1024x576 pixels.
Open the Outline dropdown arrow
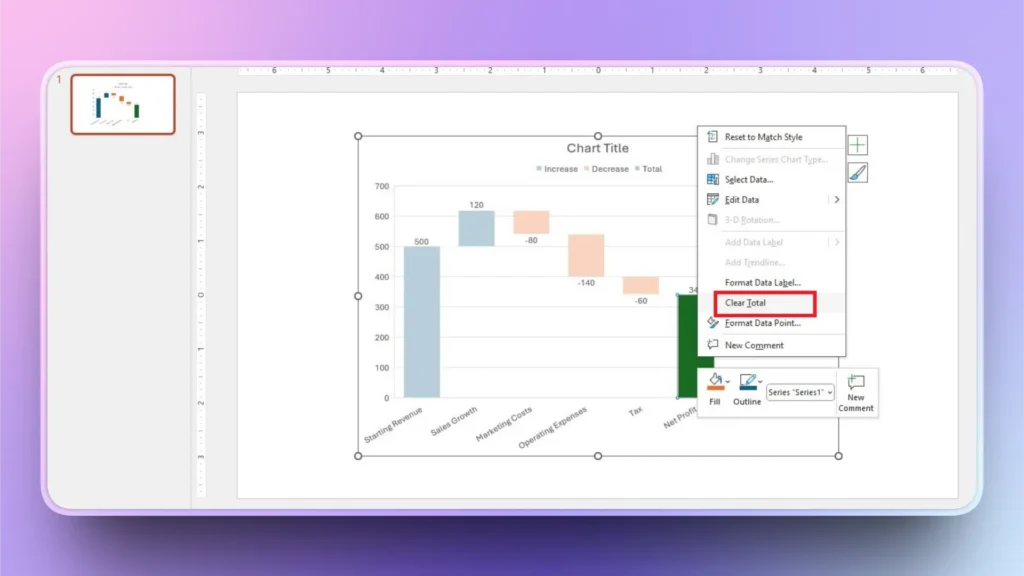coord(760,382)
